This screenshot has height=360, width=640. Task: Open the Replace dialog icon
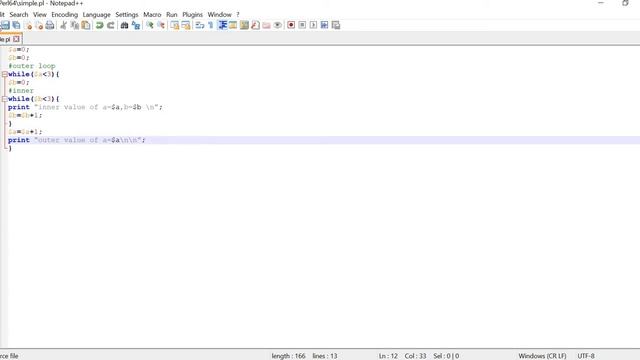pyautogui.click(x=136, y=25)
